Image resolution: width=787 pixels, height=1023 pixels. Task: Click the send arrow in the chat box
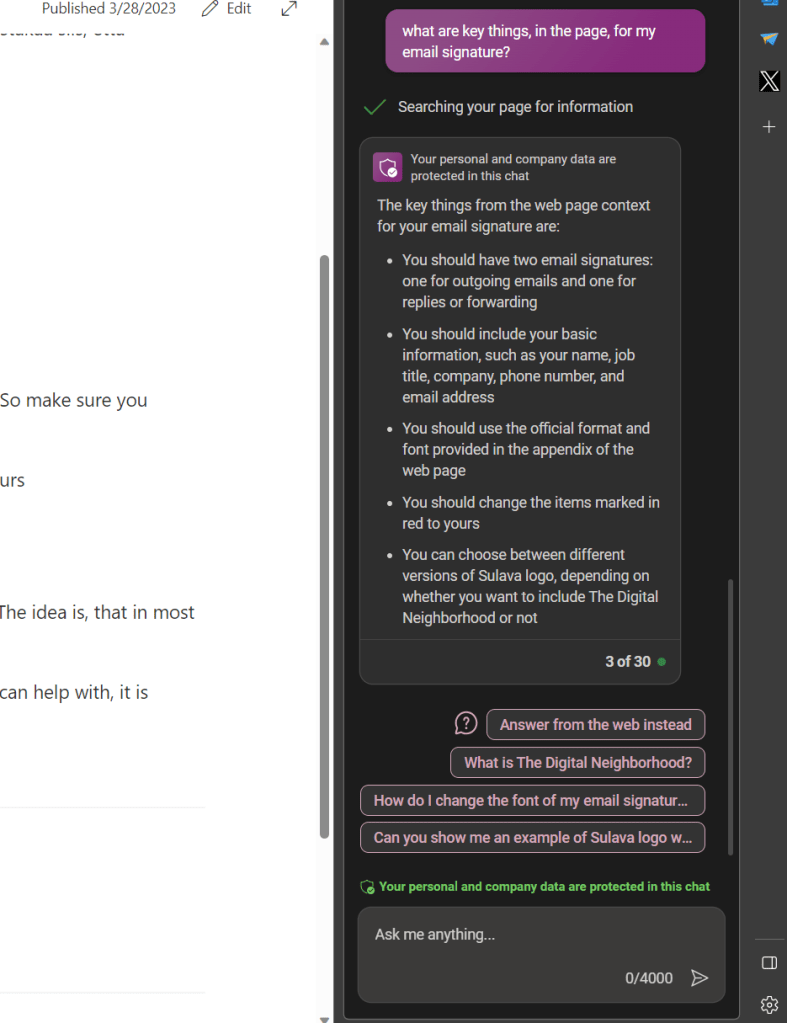700,978
